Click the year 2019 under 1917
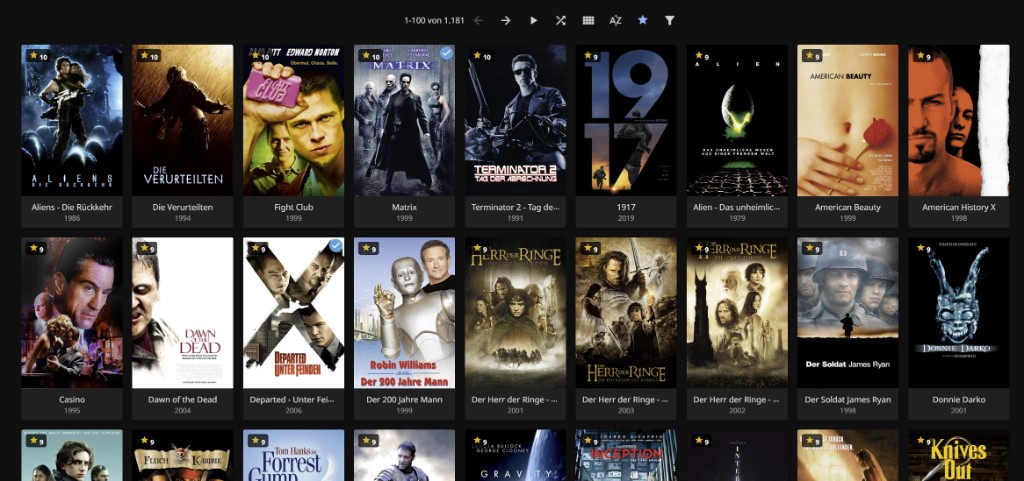The image size is (1024, 481). click(x=626, y=218)
